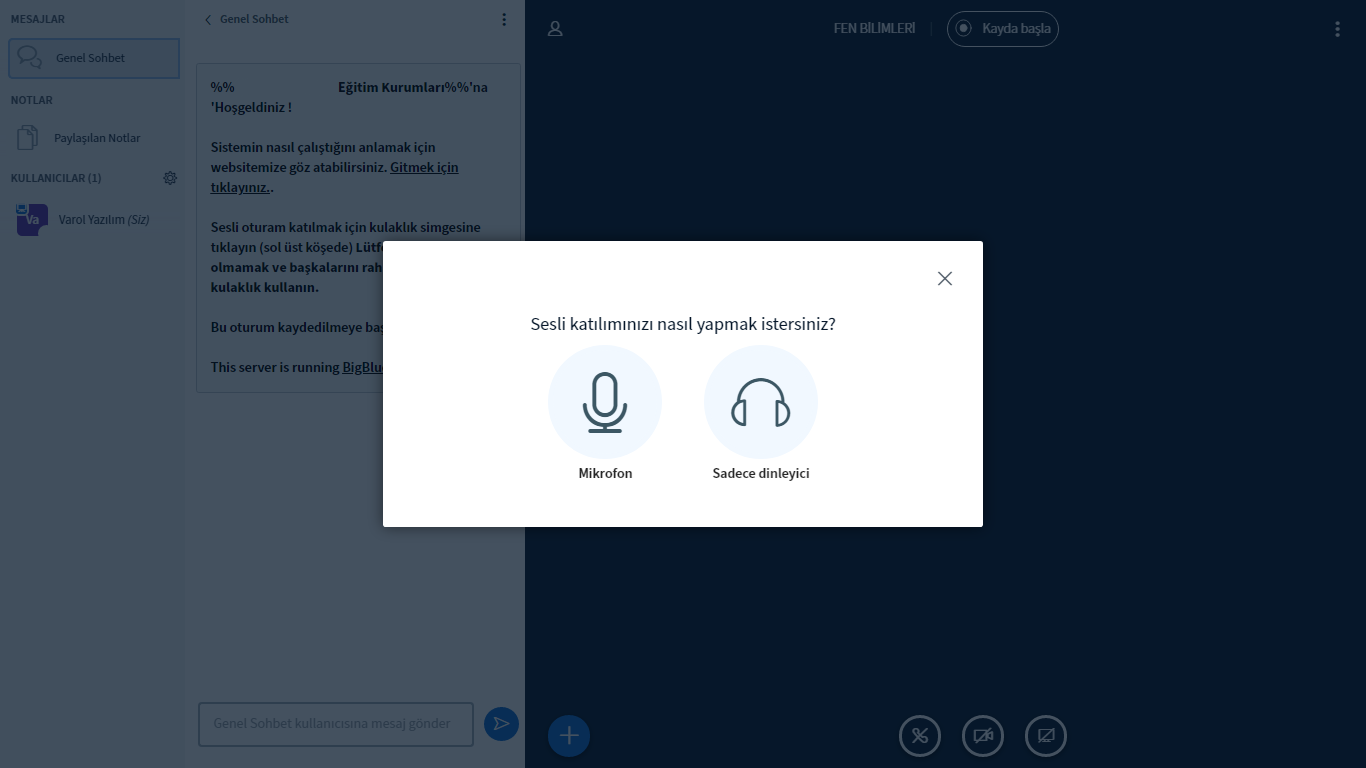Open the chat options three-dot menu
This screenshot has height=768, width=1366.
pos(504,19)
